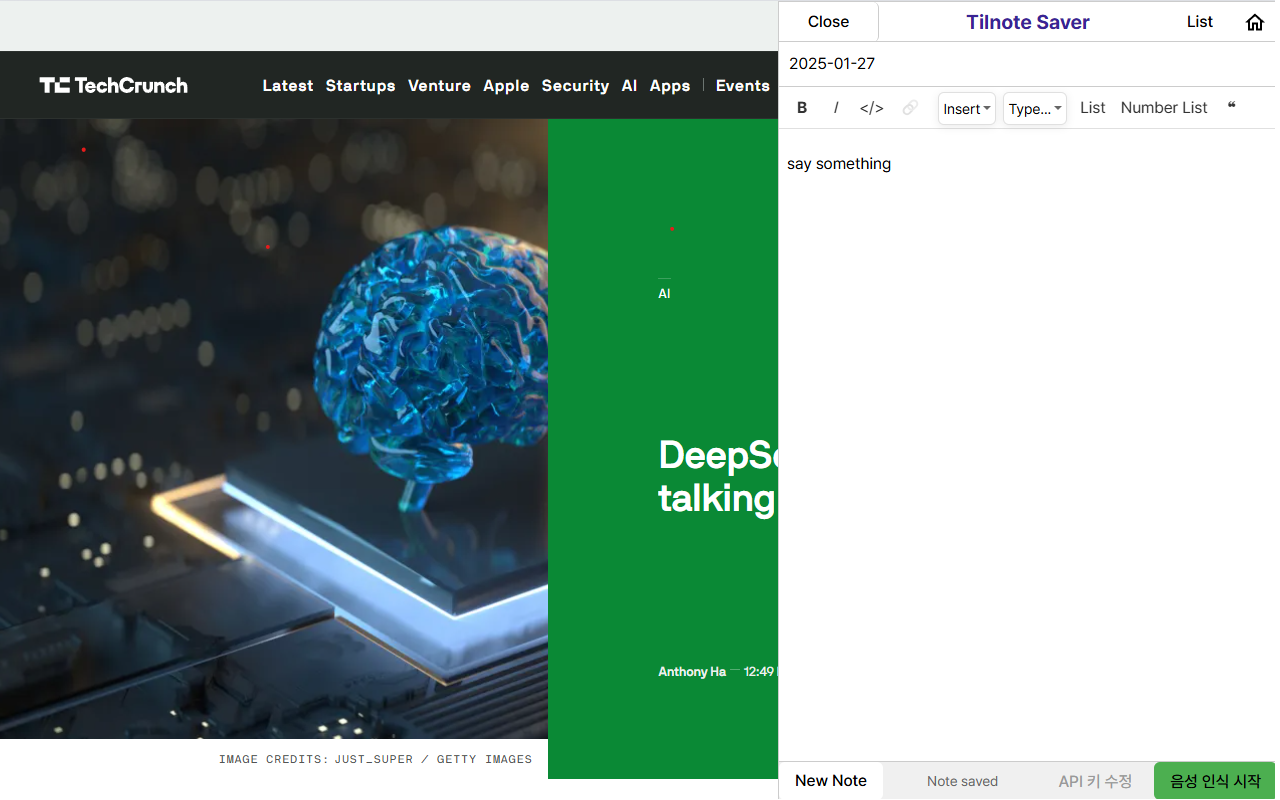Apply inline code formatting
Viewport: 1280px width, 800px height.
pyautogui.click(x=872, y=108)
